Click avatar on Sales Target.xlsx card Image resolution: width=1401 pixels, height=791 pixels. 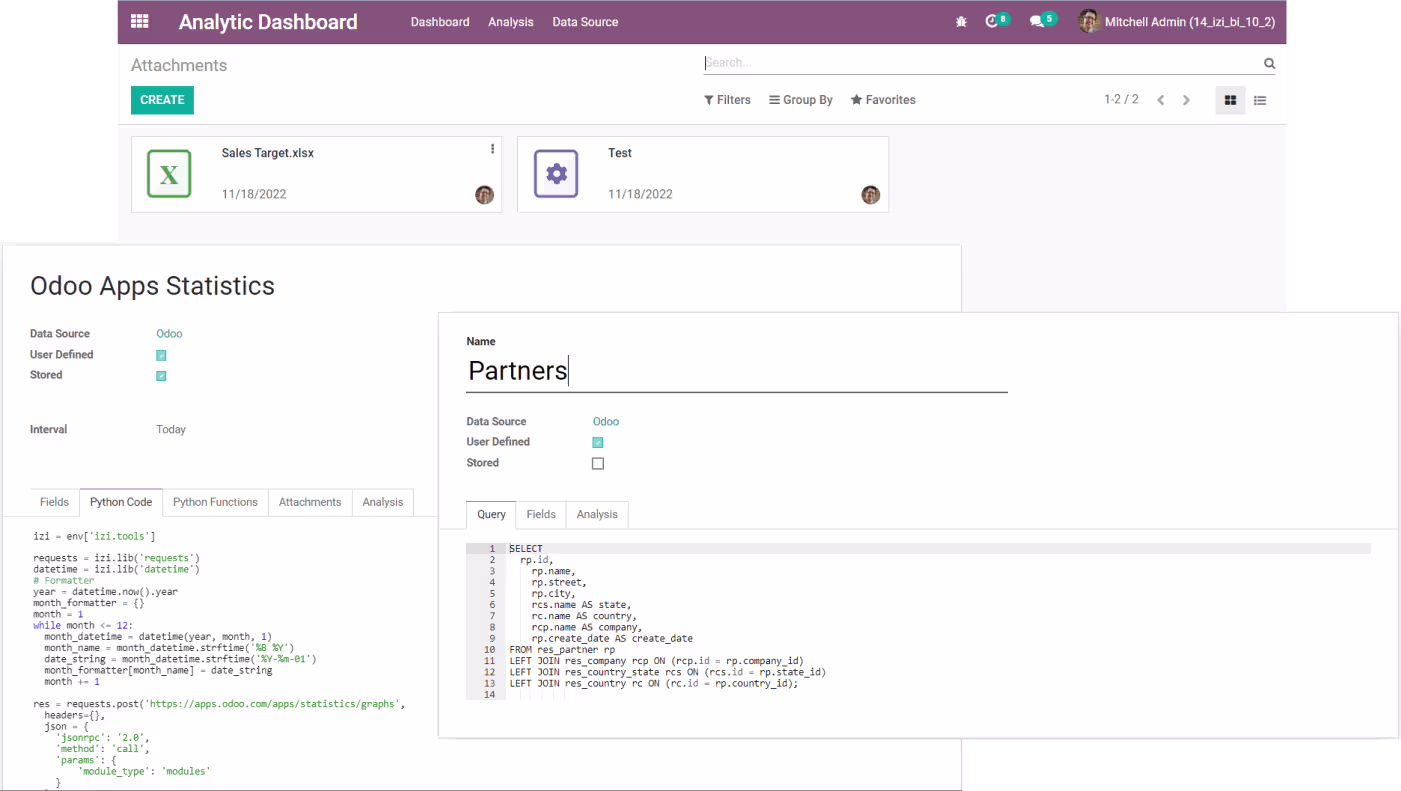485,195
